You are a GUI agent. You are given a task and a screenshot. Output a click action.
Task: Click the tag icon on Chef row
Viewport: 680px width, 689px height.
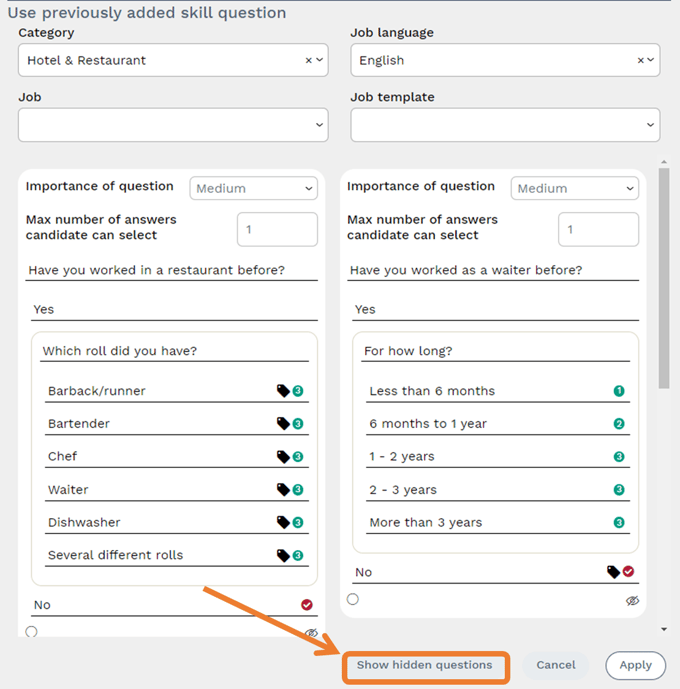click(283, 457)
